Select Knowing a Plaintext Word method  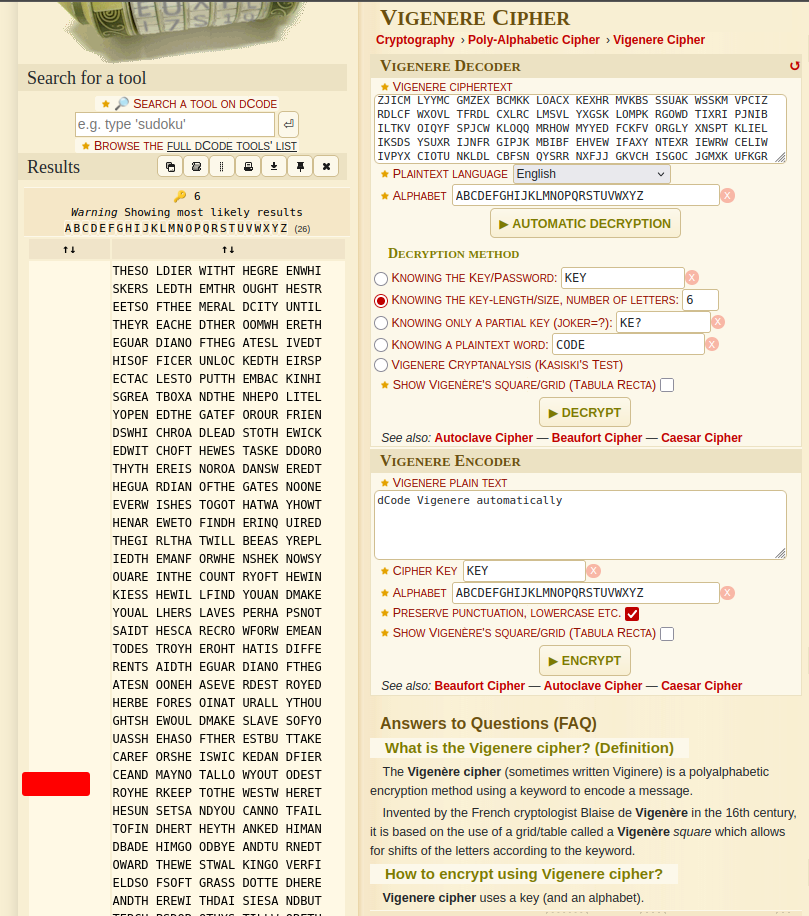coord(381,345)
